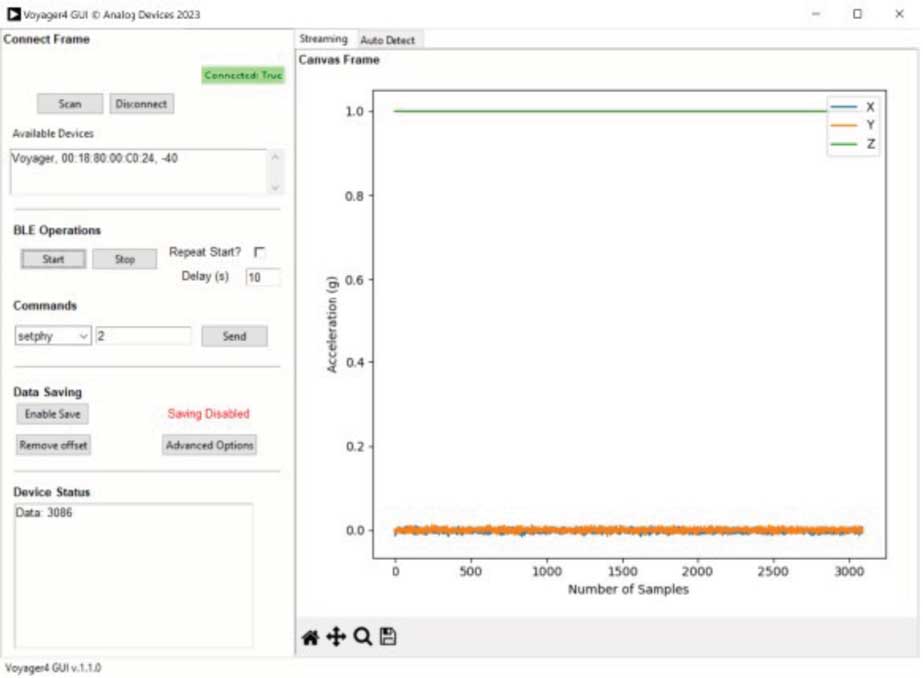Screen dimensions: 923x678
Task: Click the Voyager4 app logo icon
Action: pyautogui.click(x=13, y=14)
